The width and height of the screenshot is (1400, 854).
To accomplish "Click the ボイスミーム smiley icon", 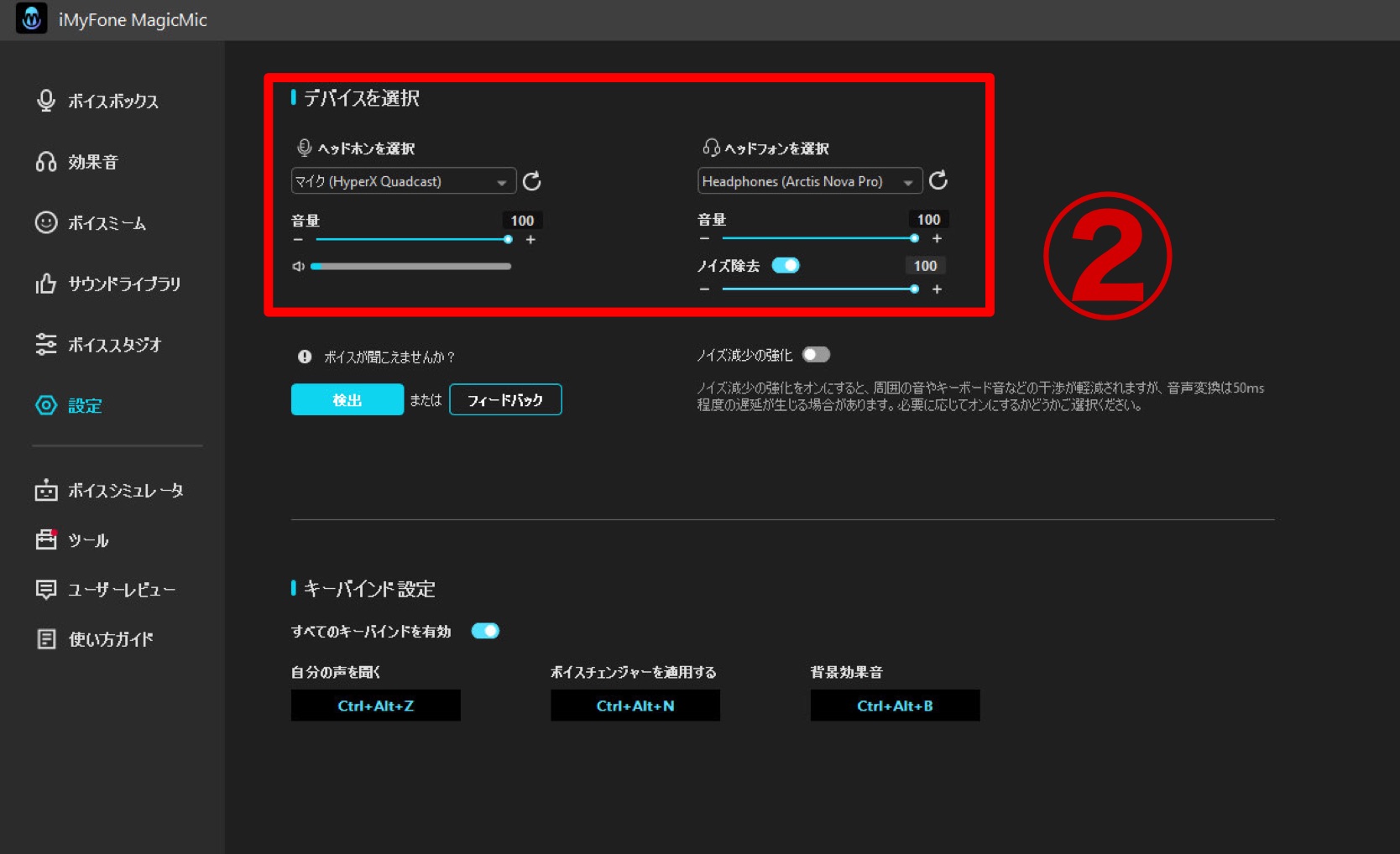I will (46, 222).
